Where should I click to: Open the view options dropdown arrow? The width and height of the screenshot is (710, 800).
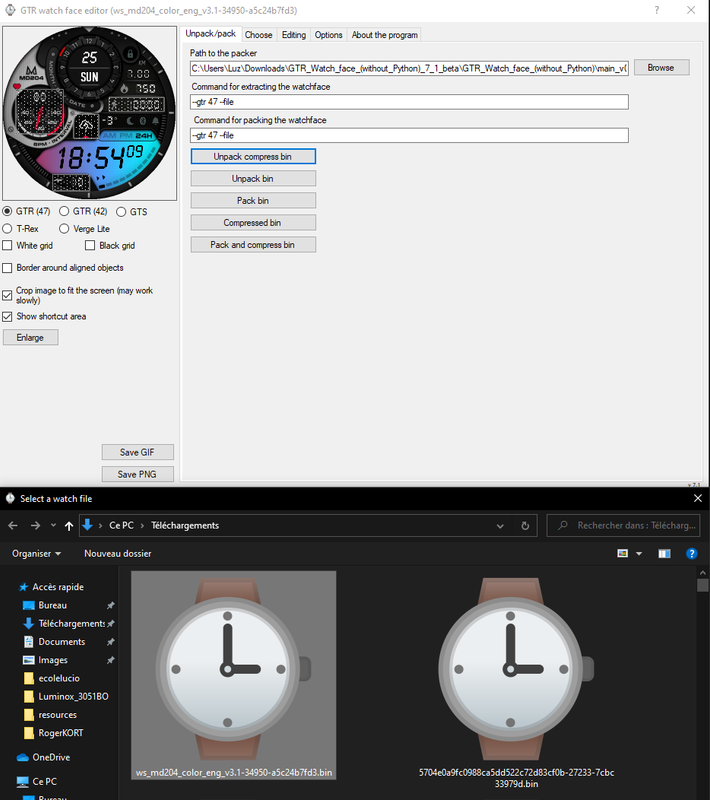coord(639,554)
